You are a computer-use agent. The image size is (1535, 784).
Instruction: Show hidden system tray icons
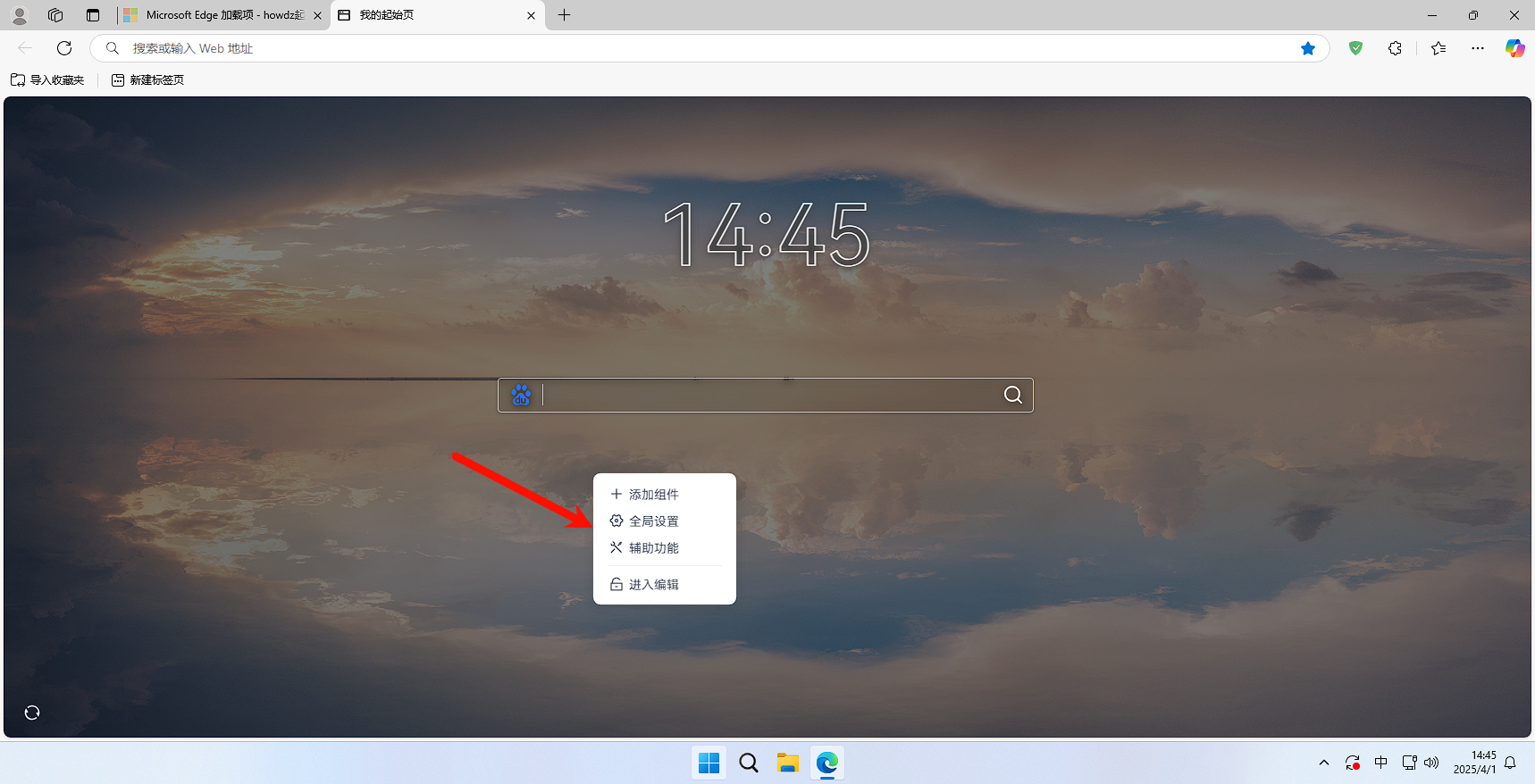pos(1324,763)
